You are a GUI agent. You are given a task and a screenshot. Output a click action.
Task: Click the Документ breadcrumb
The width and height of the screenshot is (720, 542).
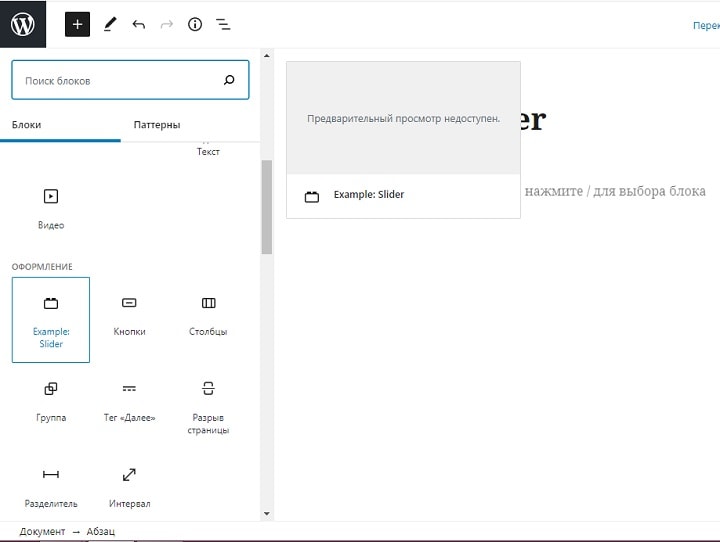(x=42, y=531)
